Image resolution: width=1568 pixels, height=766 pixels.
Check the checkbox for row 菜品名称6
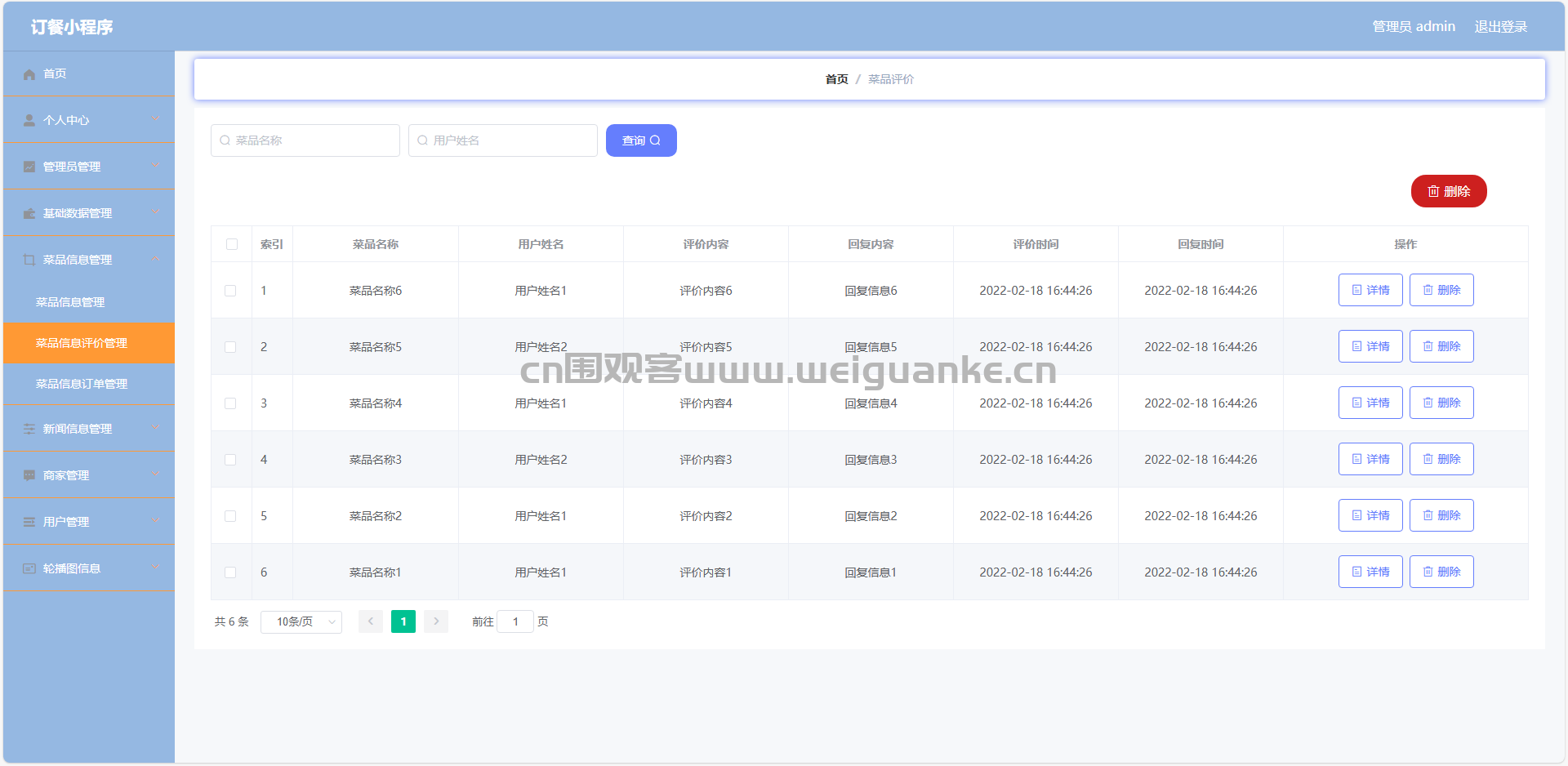[230, 291]
